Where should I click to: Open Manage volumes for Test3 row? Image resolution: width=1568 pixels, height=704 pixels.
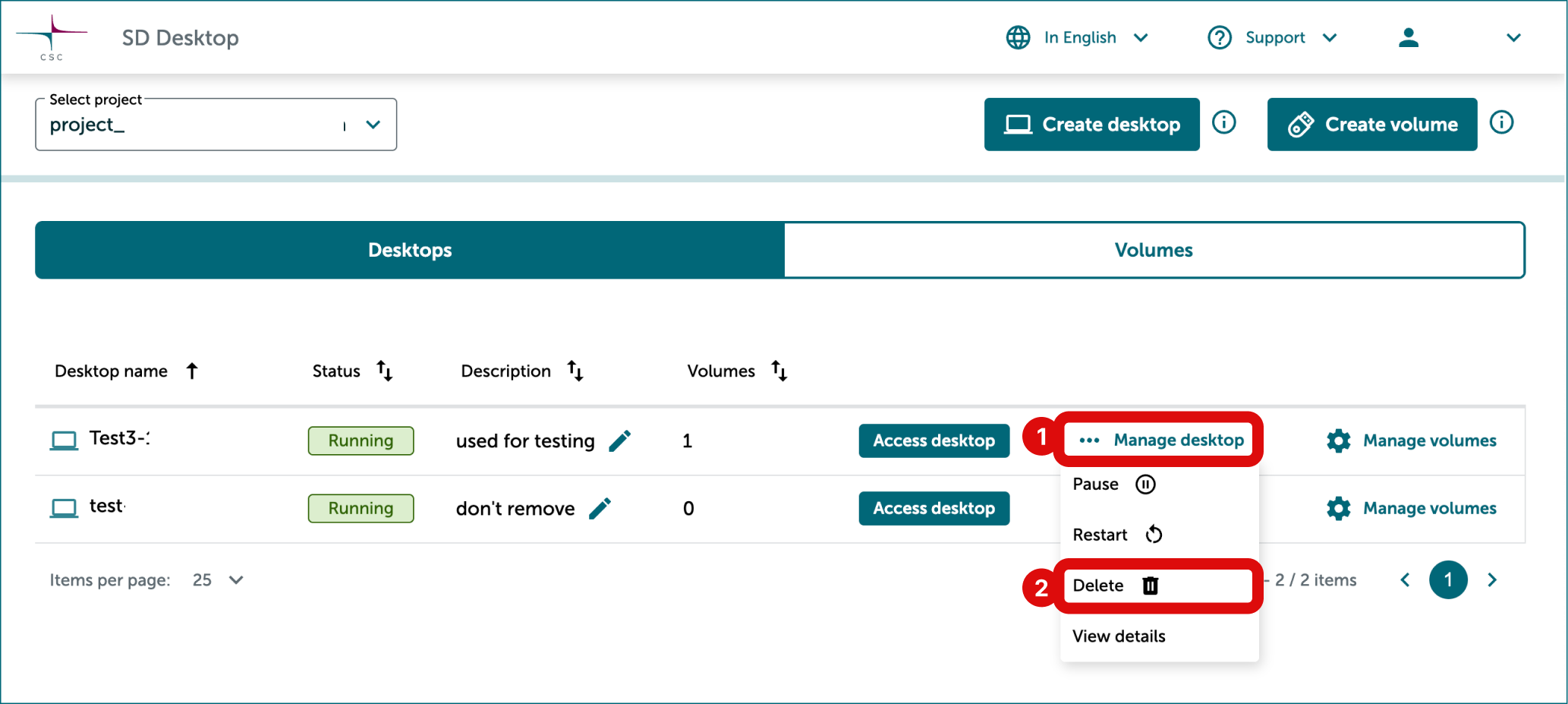pyautogui.click(x=1412, y=440)
